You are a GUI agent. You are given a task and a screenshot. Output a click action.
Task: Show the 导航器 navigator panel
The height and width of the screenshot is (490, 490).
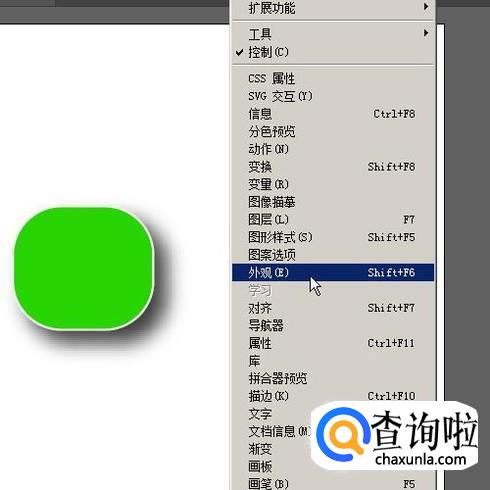[333, 326]
